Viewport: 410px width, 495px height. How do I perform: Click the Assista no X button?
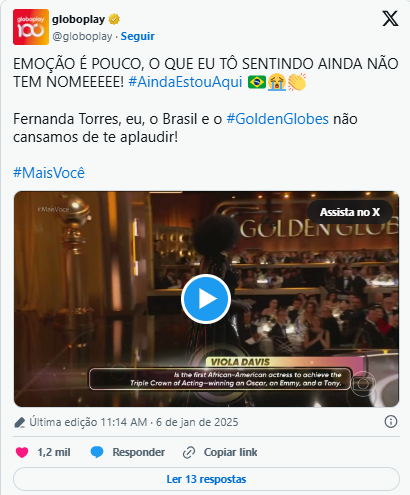tap(350, 212)
